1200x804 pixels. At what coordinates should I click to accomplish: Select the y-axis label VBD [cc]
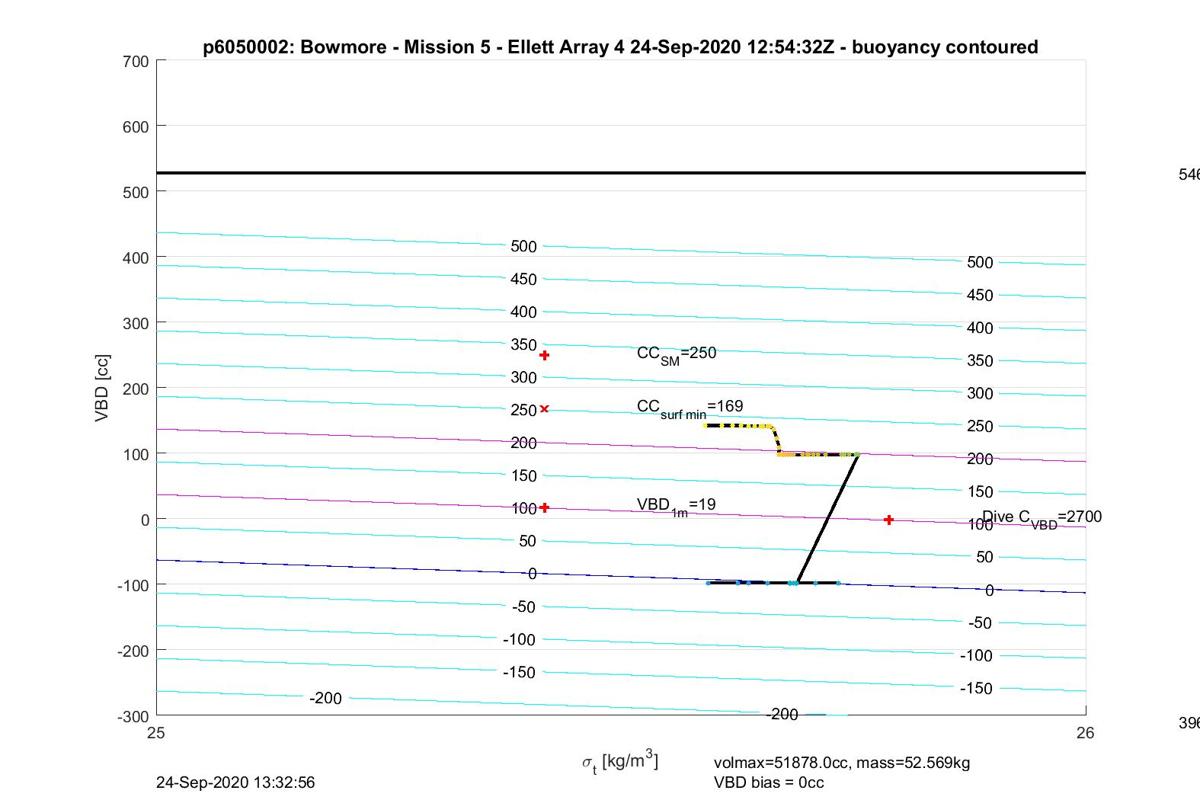point(103,388)
